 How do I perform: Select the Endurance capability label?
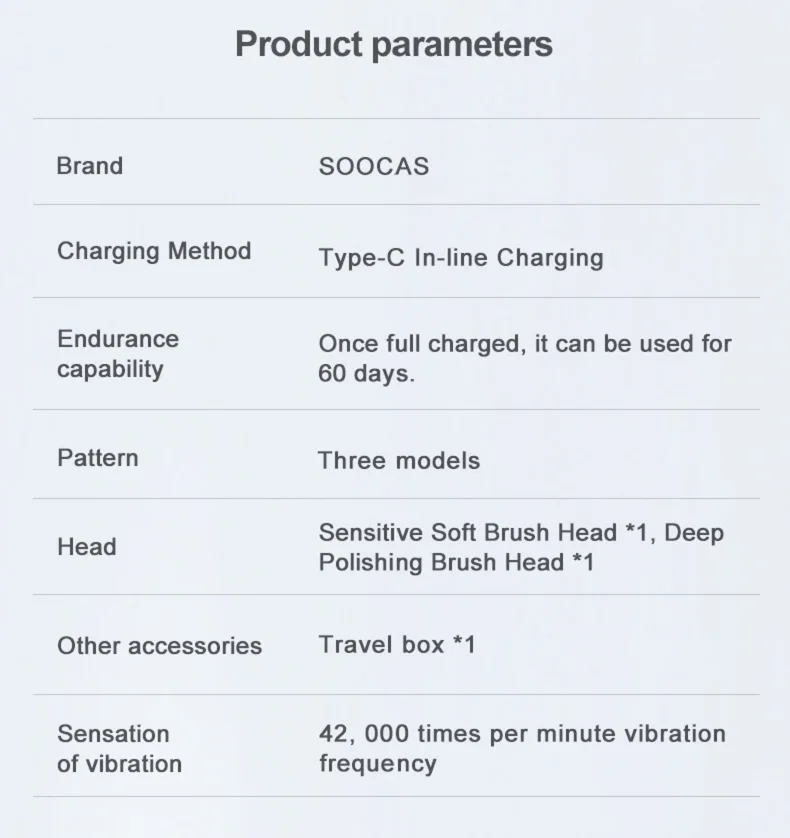click(x=118, y=354)
